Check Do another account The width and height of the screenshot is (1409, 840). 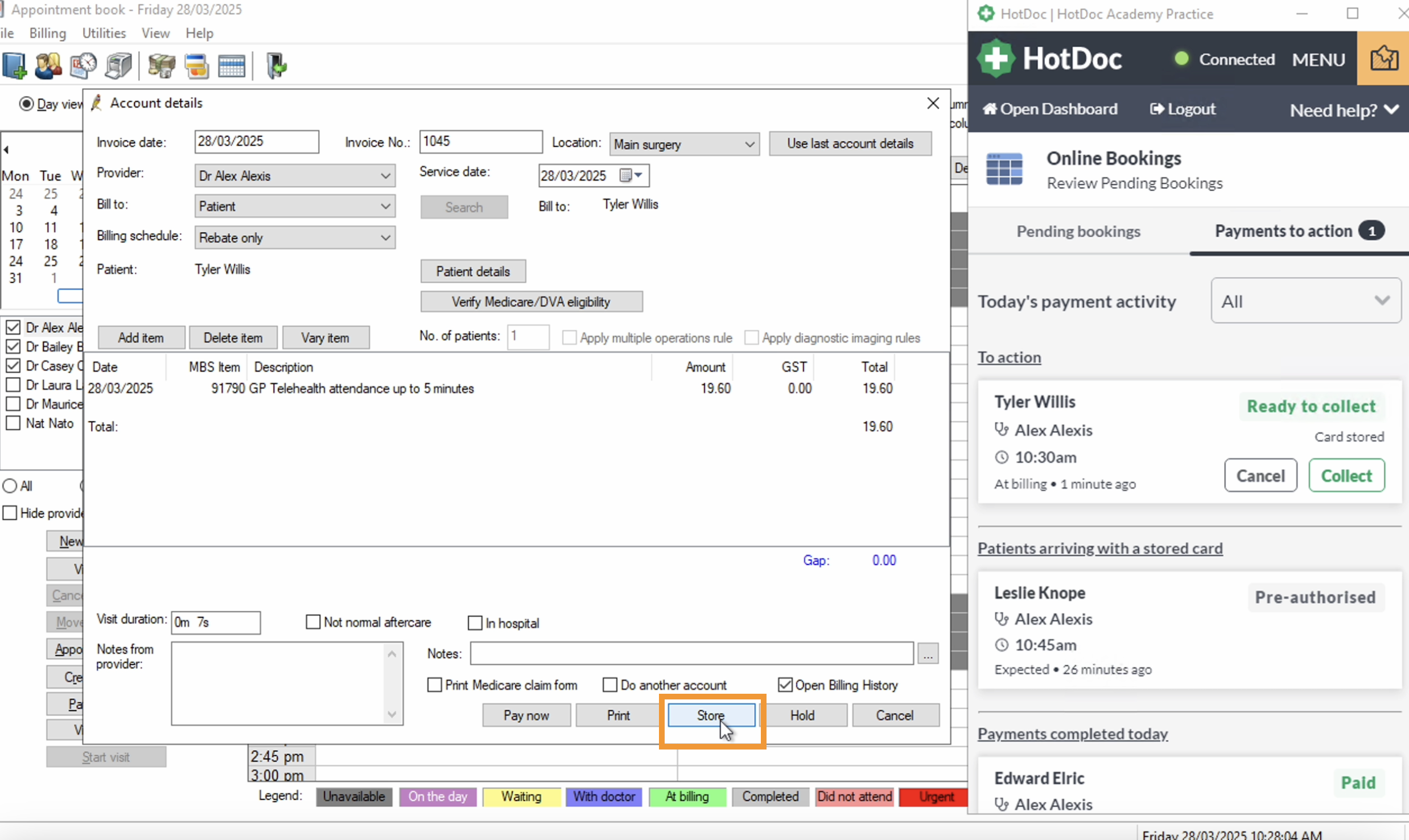pyautogui.click(x=610, y=685)
